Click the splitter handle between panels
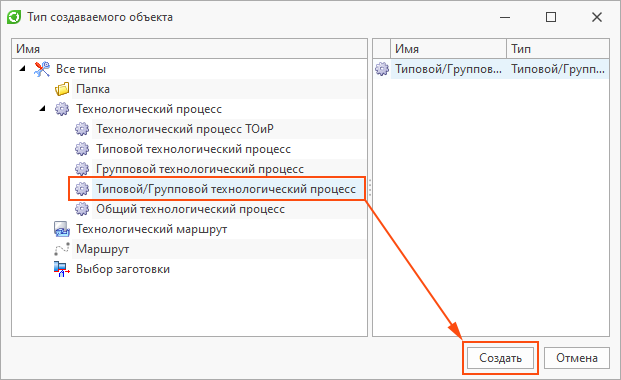 coord(370,187)
